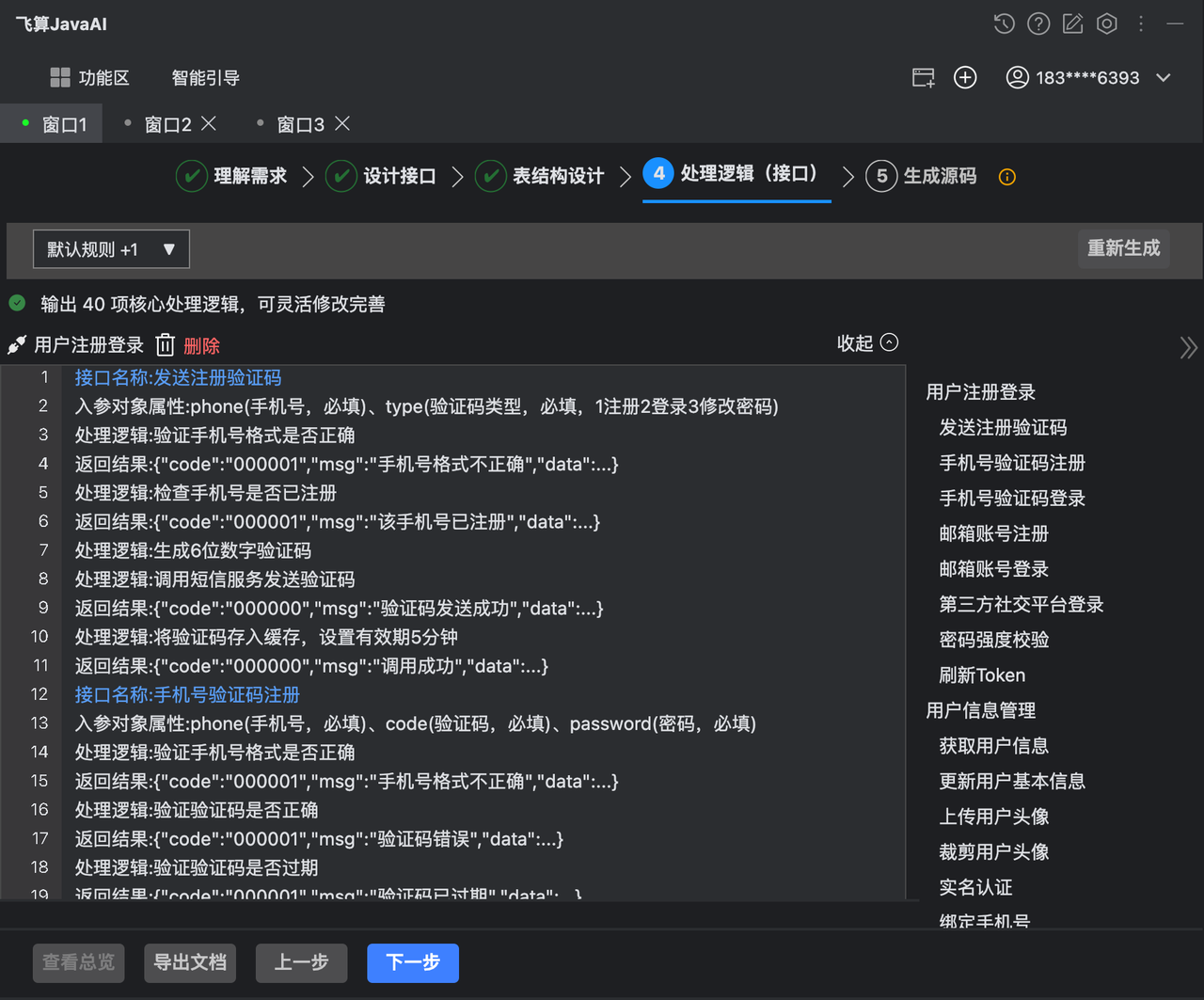The image size is (1204, 1000).
Task: Click the user account avatar icon
Action: (1017, 77)
